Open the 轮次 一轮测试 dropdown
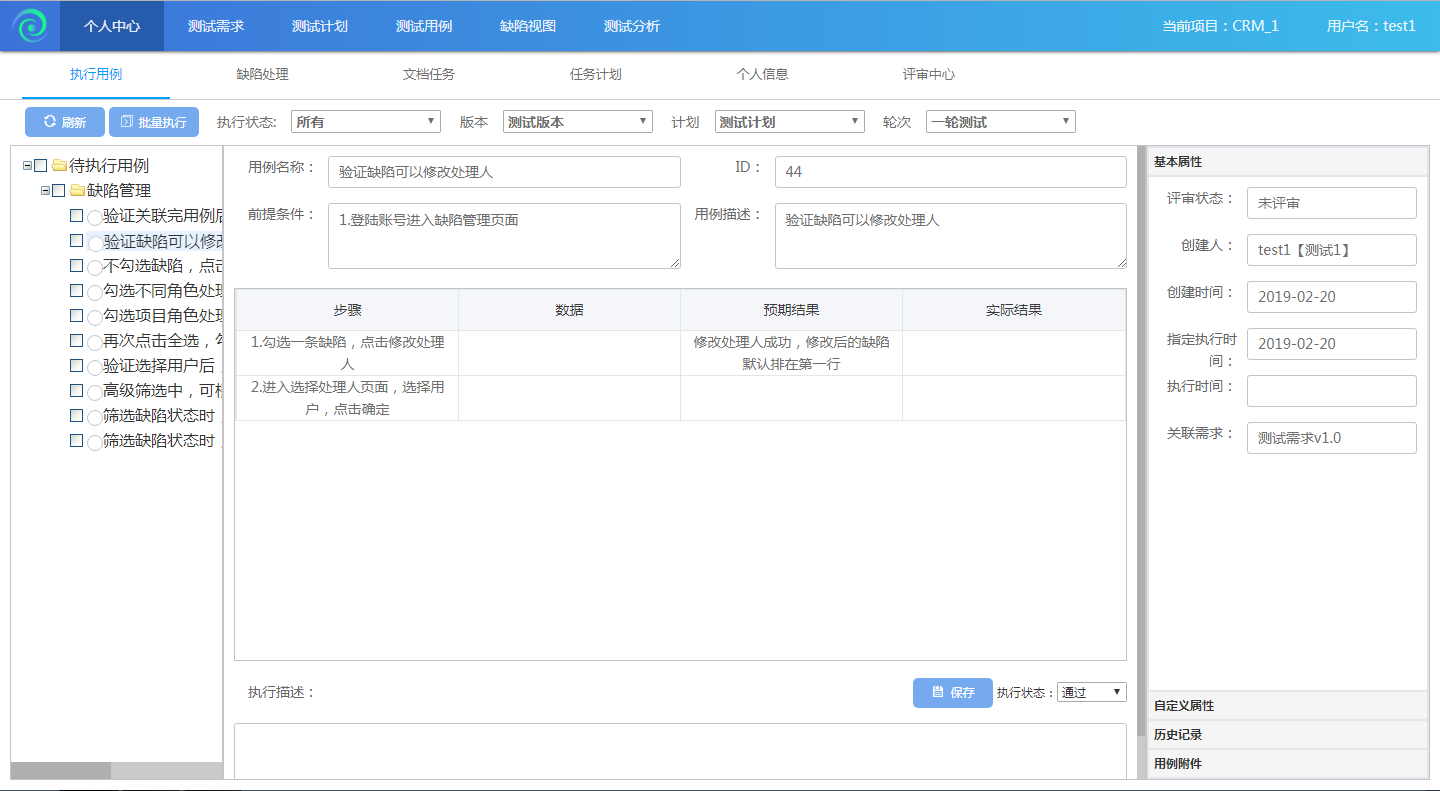1440x791 pixels. click(x=1000, y=122)
